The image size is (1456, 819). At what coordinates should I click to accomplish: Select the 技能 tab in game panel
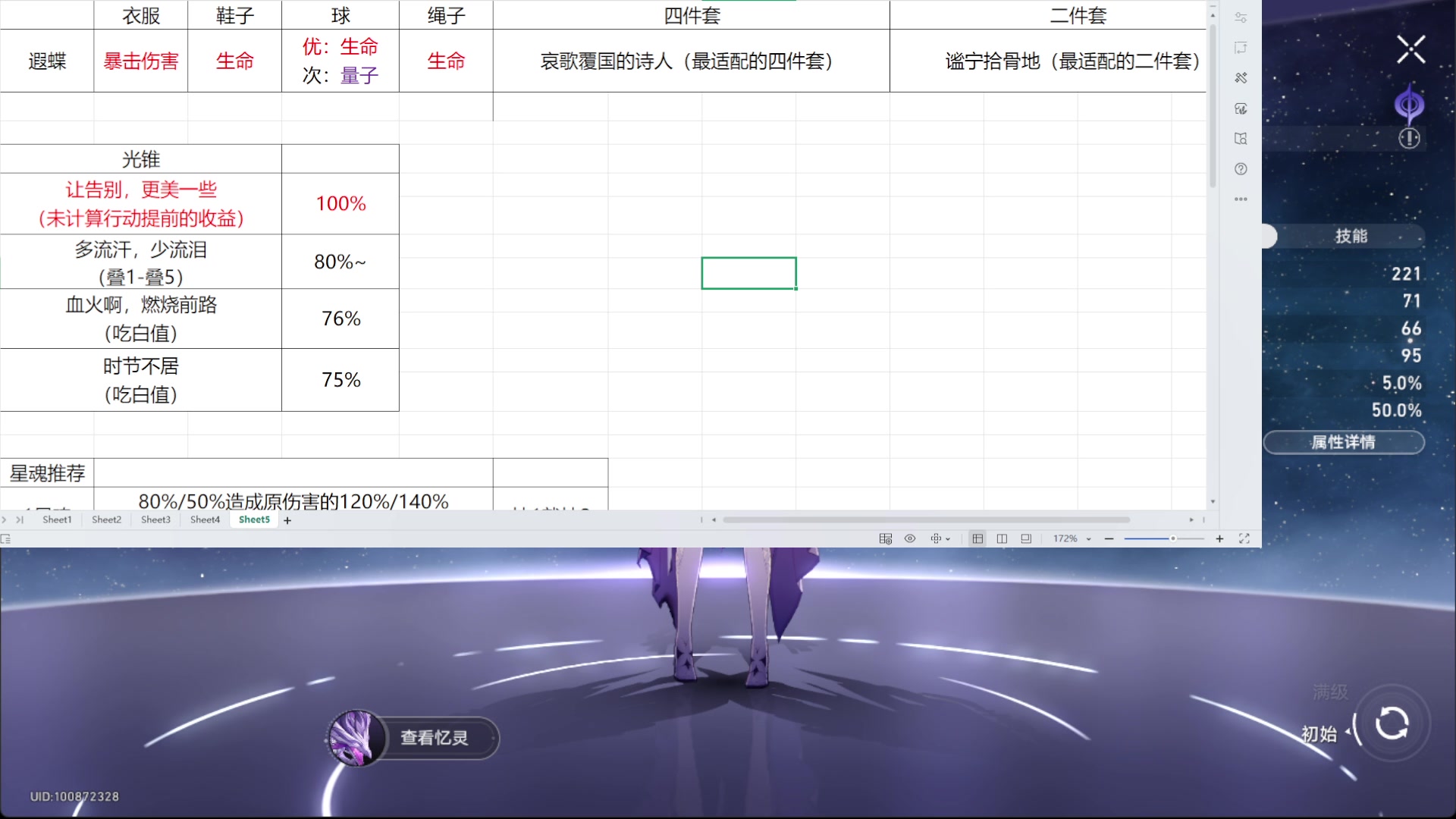pos(1351,237)
